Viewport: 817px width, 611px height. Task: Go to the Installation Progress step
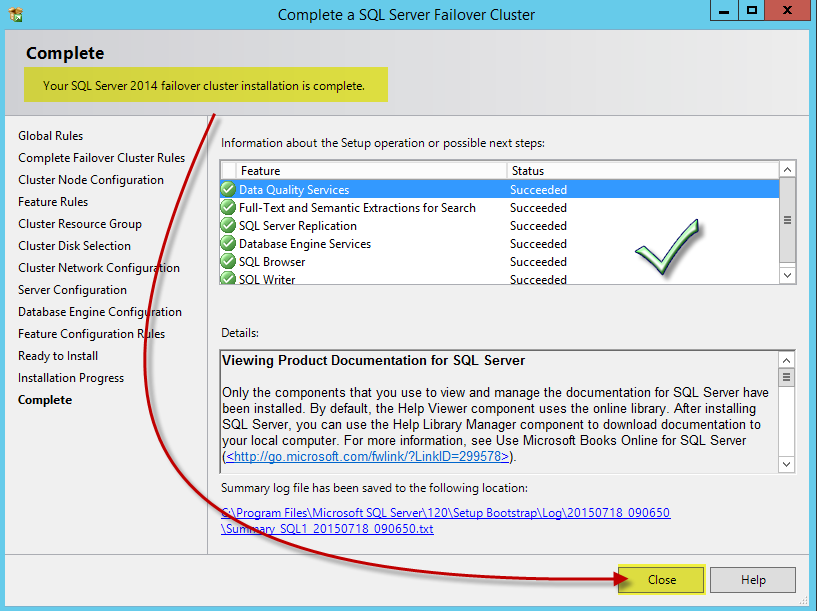[x=71, y=378]
